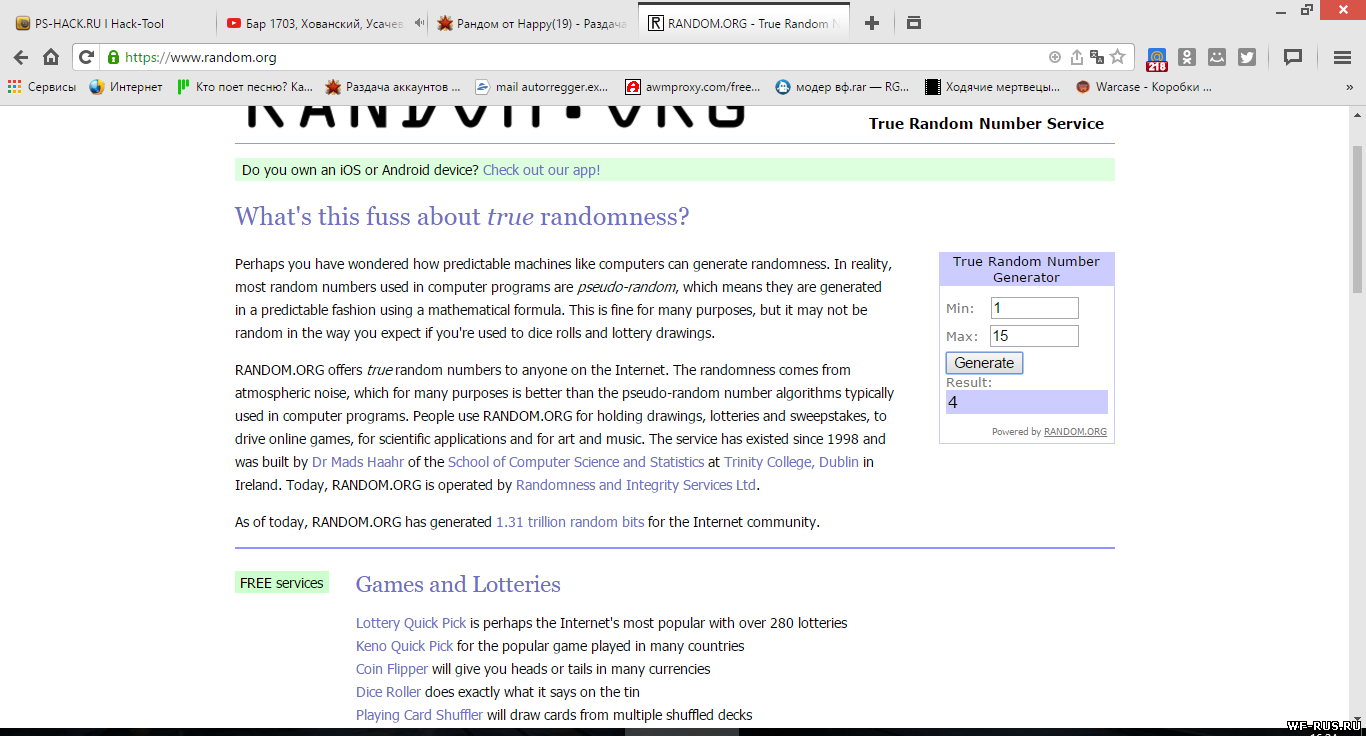Reload the page with the refresh icon

click(x=87, y=57)
